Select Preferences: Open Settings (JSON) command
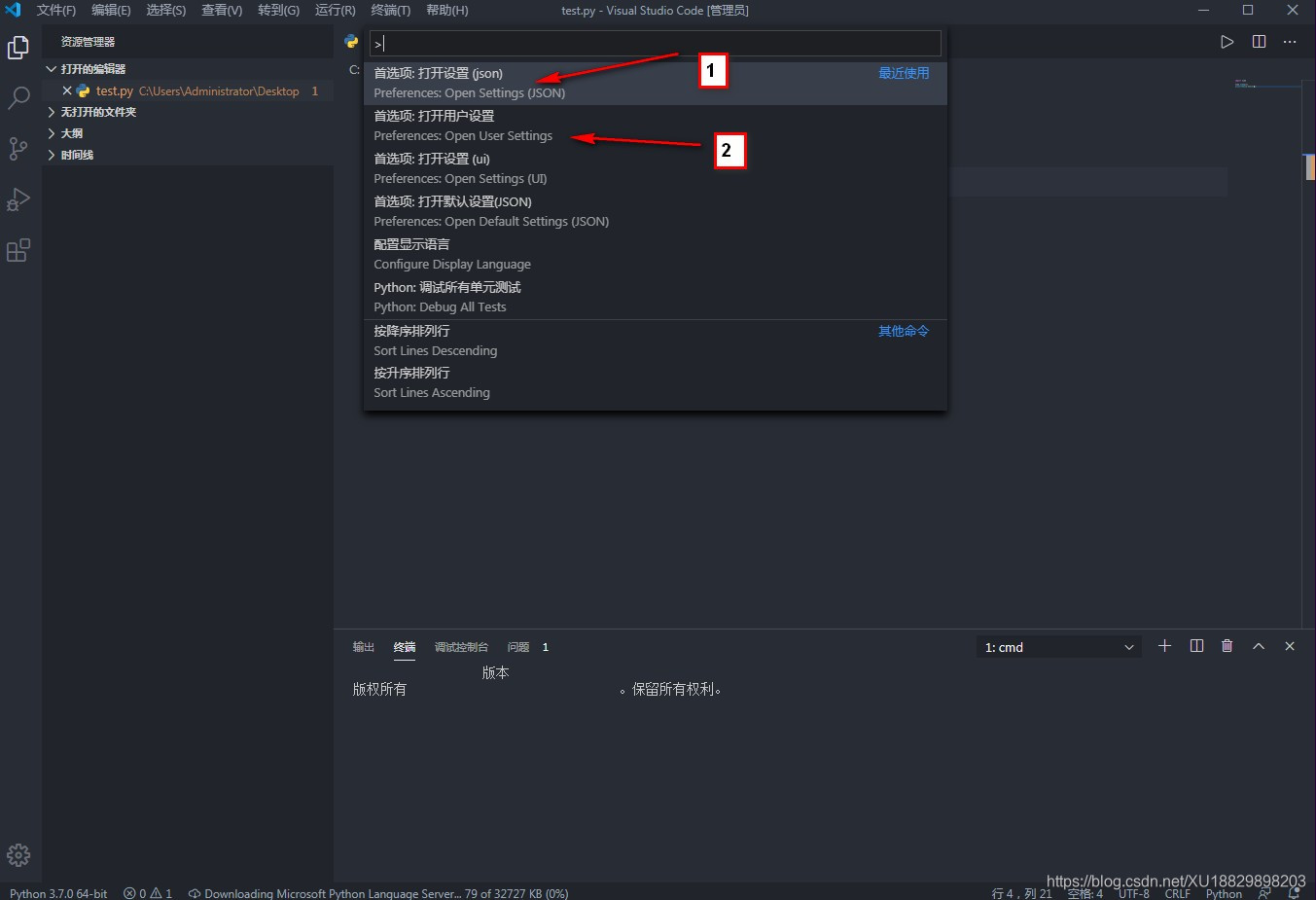The width and height of the screenshot is (1316, 900). (x=656, y=84)
